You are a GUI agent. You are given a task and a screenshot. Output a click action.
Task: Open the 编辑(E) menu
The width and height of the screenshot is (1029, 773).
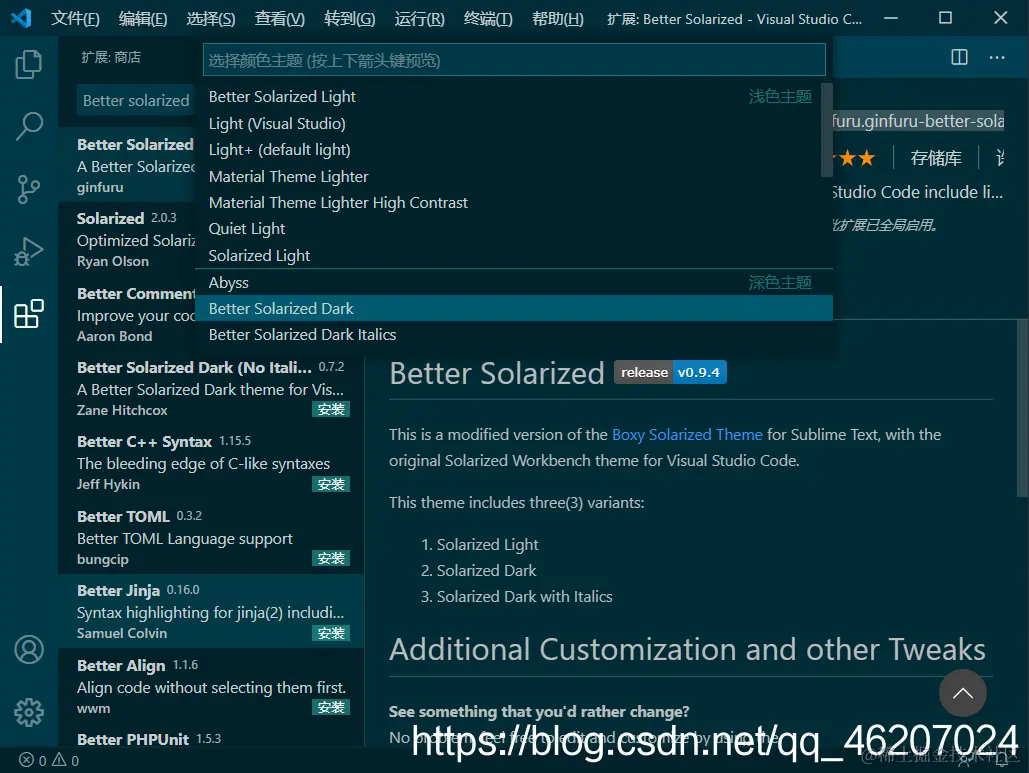click(x=143, y=18)
